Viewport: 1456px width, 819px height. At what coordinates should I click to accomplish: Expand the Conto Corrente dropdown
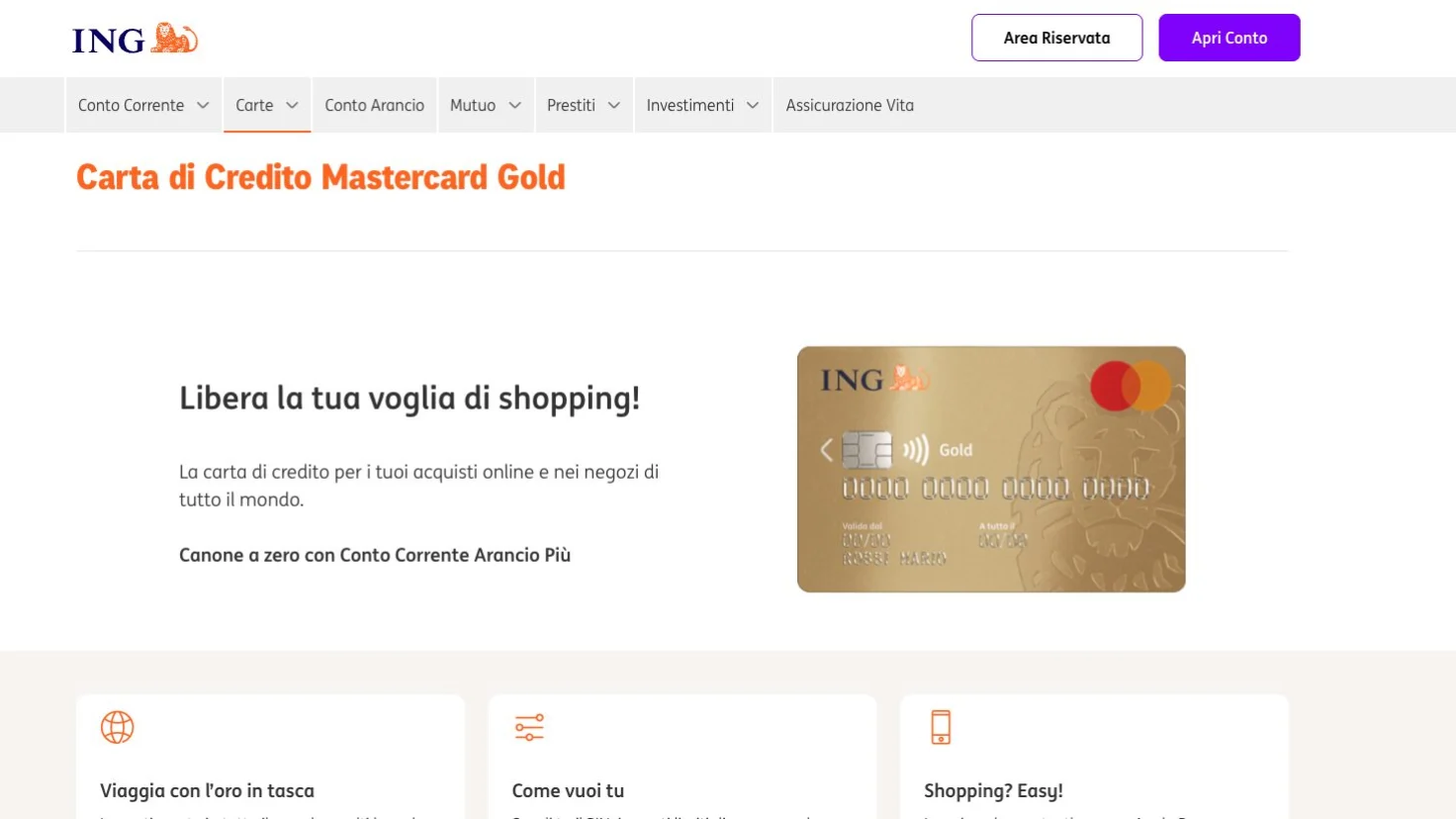pyautogui.click(x=143, y=104)
